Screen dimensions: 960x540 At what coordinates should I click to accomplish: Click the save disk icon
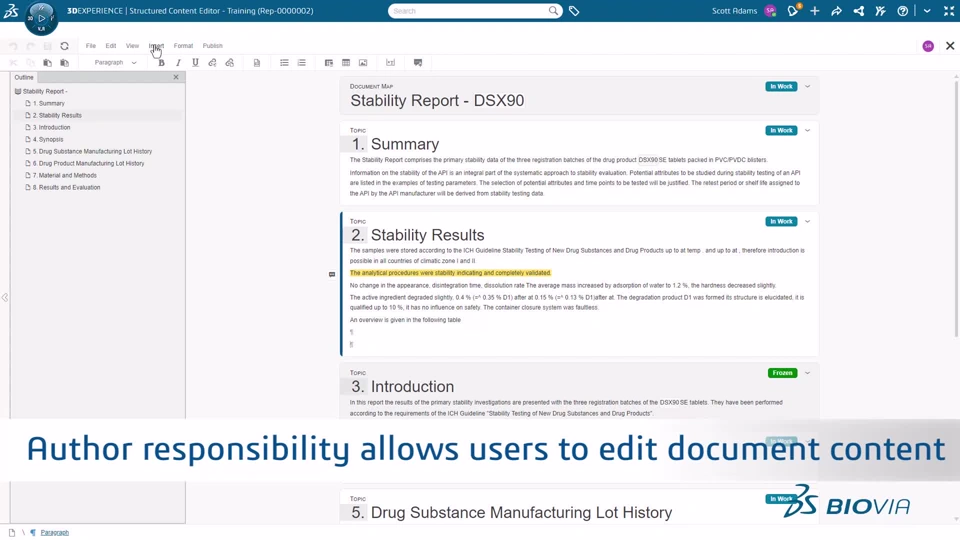click(47, 46)
